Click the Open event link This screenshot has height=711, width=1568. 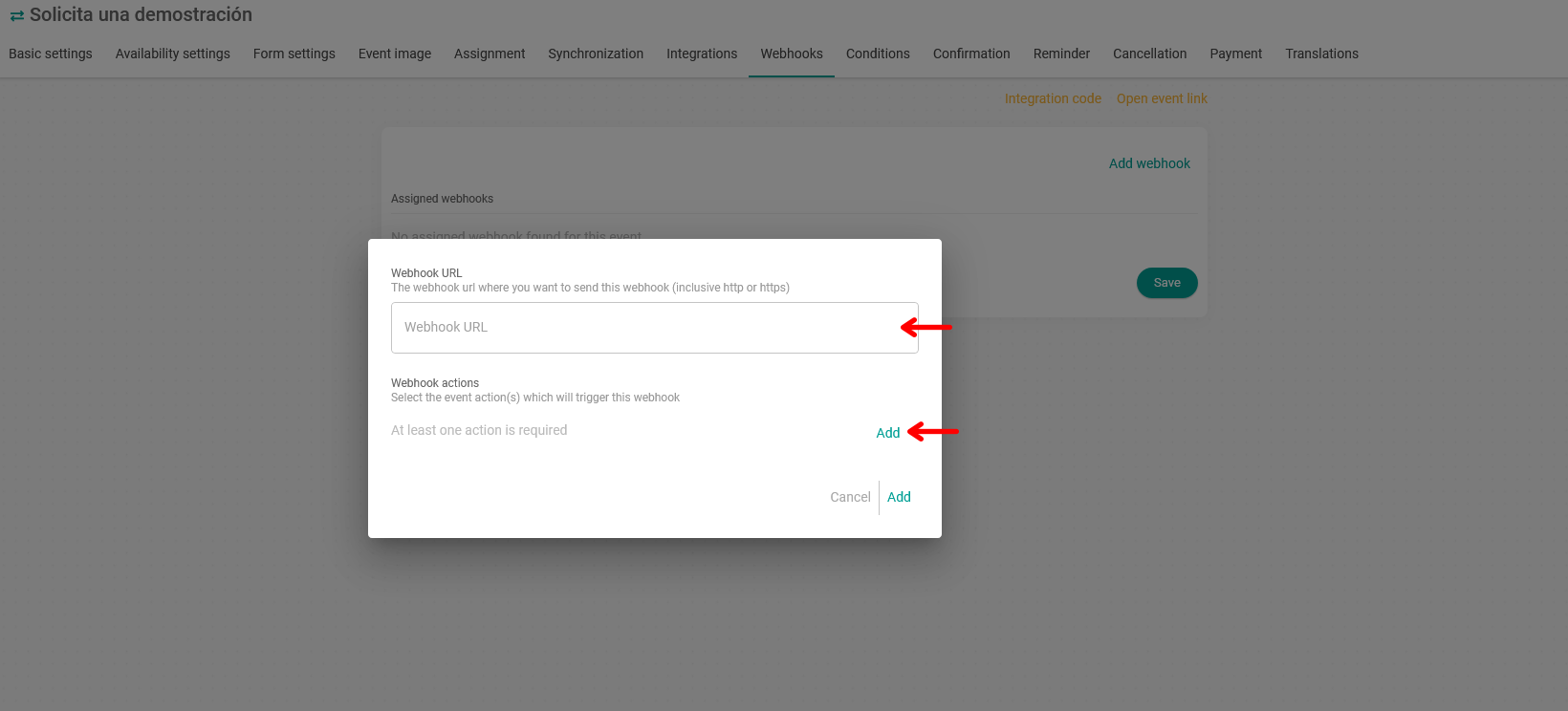pyautogui.click(x=1162, y=98)
